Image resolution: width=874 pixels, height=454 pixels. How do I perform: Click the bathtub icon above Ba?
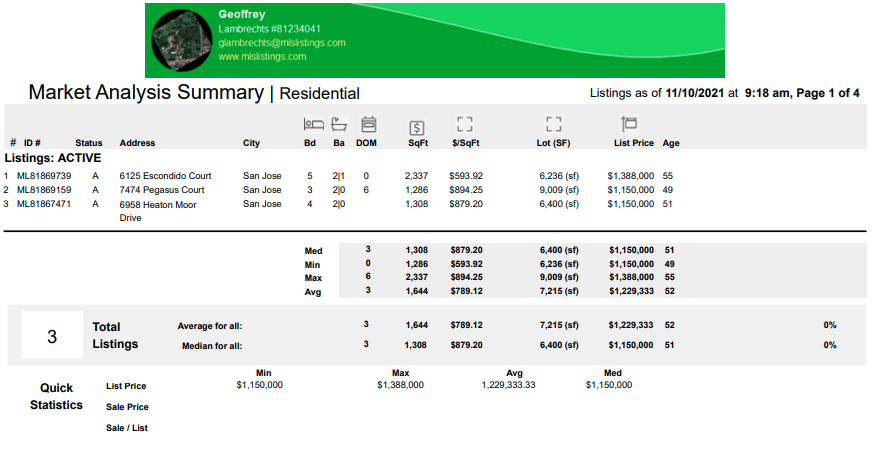point(339,124)
